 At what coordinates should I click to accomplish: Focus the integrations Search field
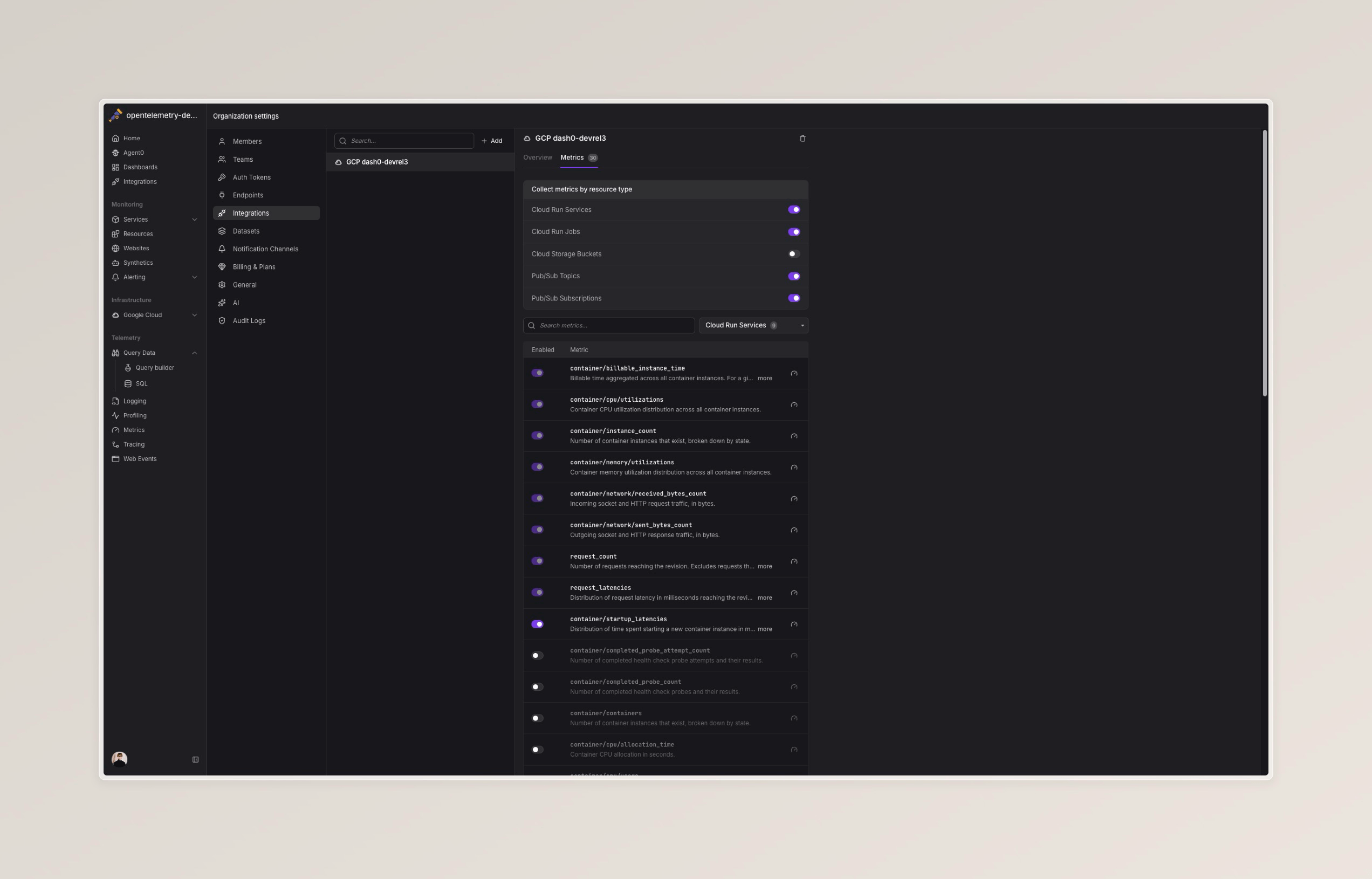point(404,141)
